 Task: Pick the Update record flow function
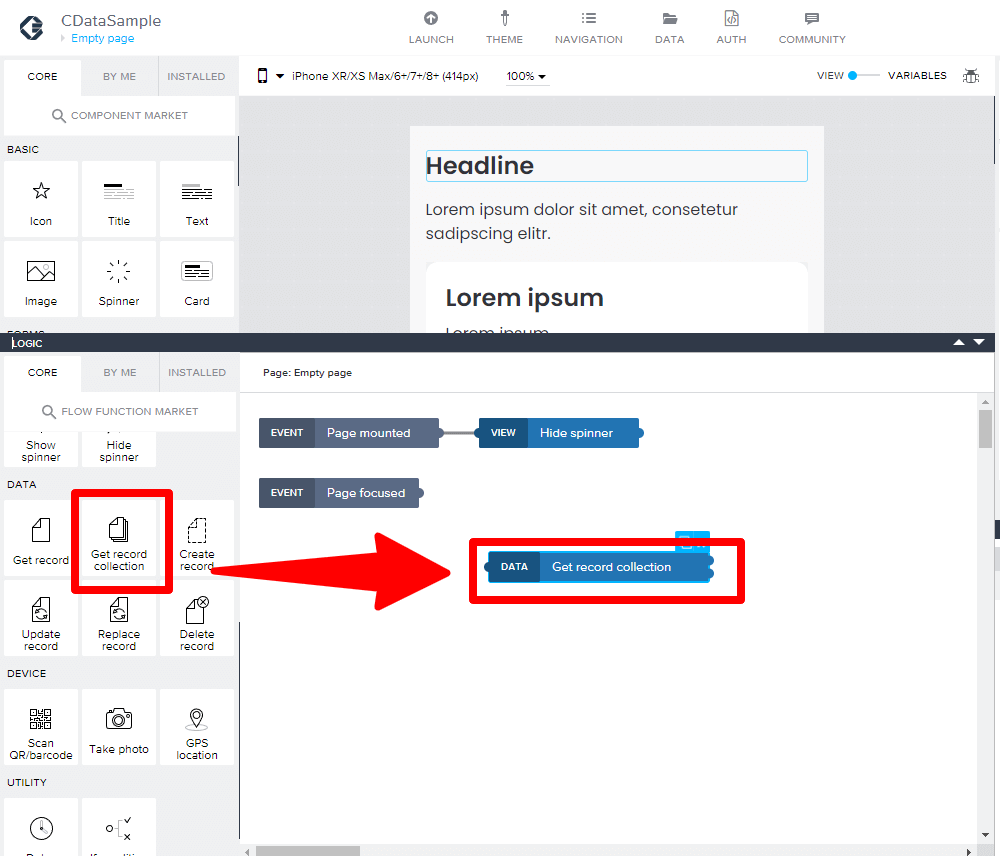(x=41, y=618)
